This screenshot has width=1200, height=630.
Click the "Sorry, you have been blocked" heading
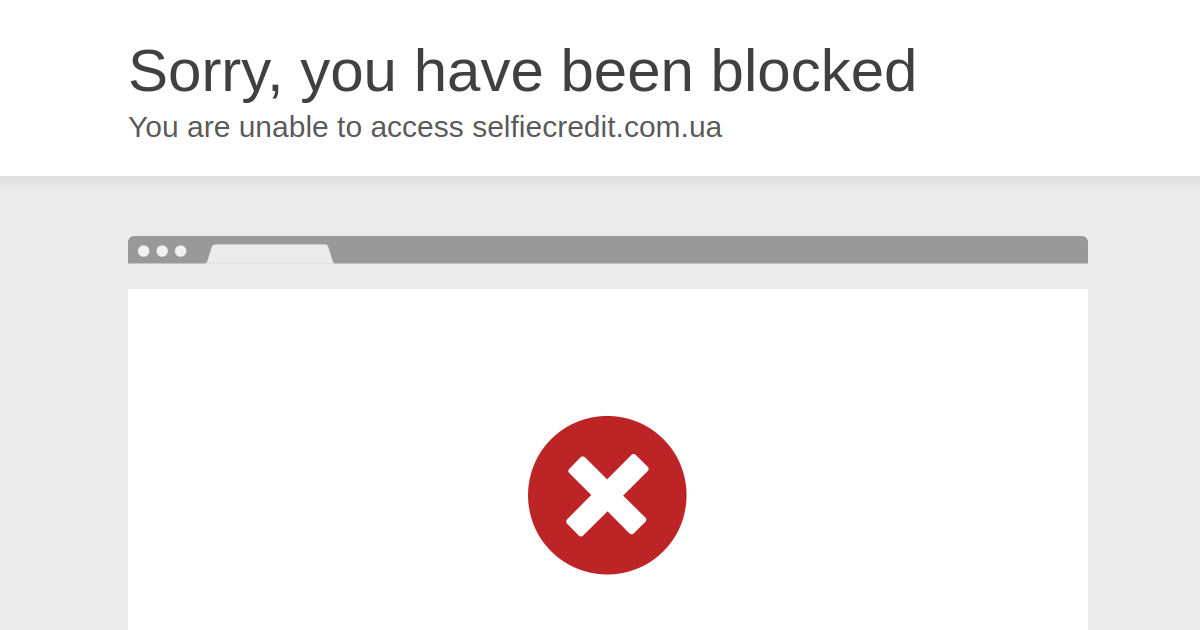[522, 72]
